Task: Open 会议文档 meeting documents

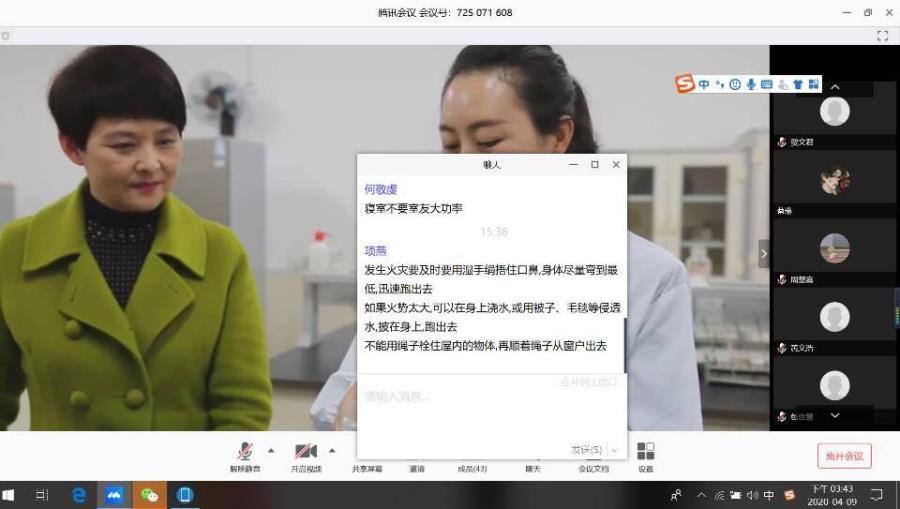Action: 593,468
